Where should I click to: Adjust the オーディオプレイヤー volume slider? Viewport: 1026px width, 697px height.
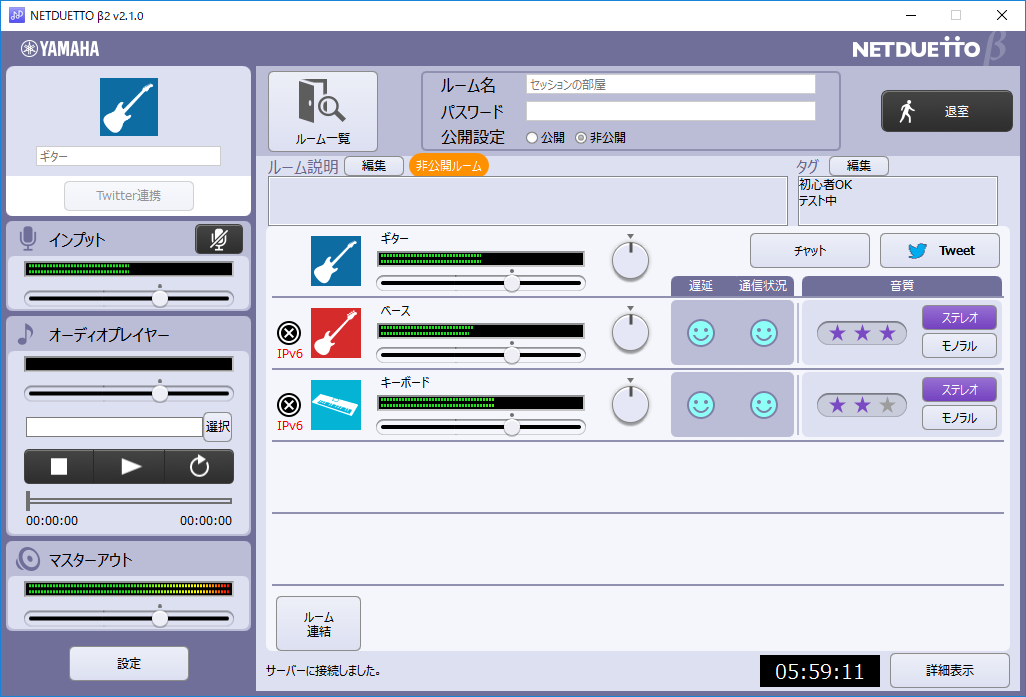(x=129, y=393)
